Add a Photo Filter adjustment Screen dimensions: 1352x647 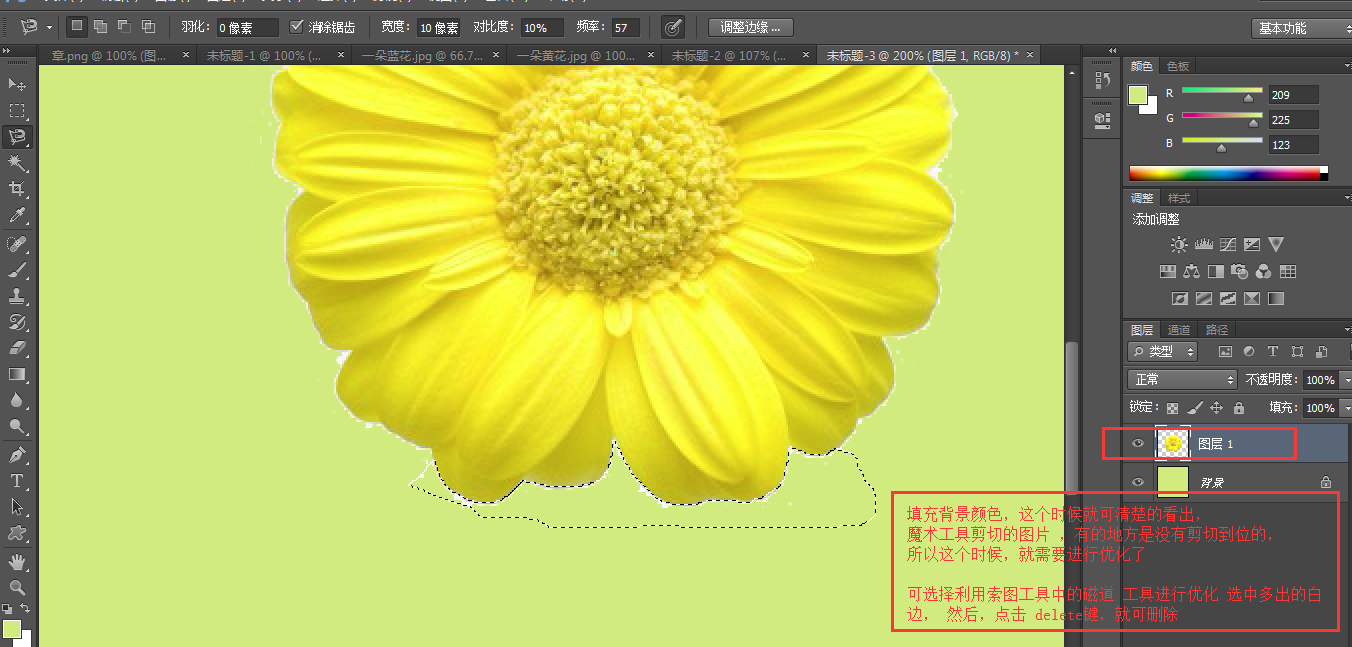pyautogui.click(x=1240, y=271)
